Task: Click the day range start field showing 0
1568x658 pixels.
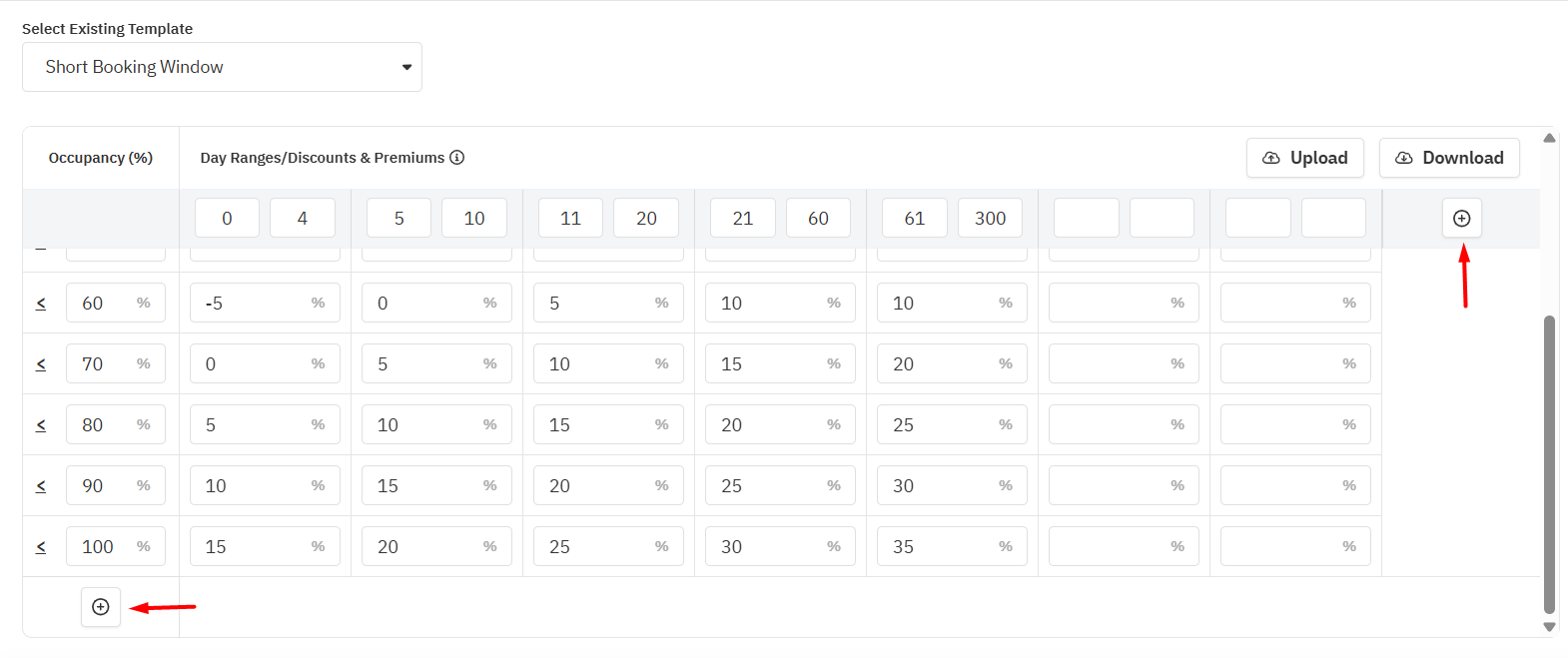Action: click(x=227, y=219)
